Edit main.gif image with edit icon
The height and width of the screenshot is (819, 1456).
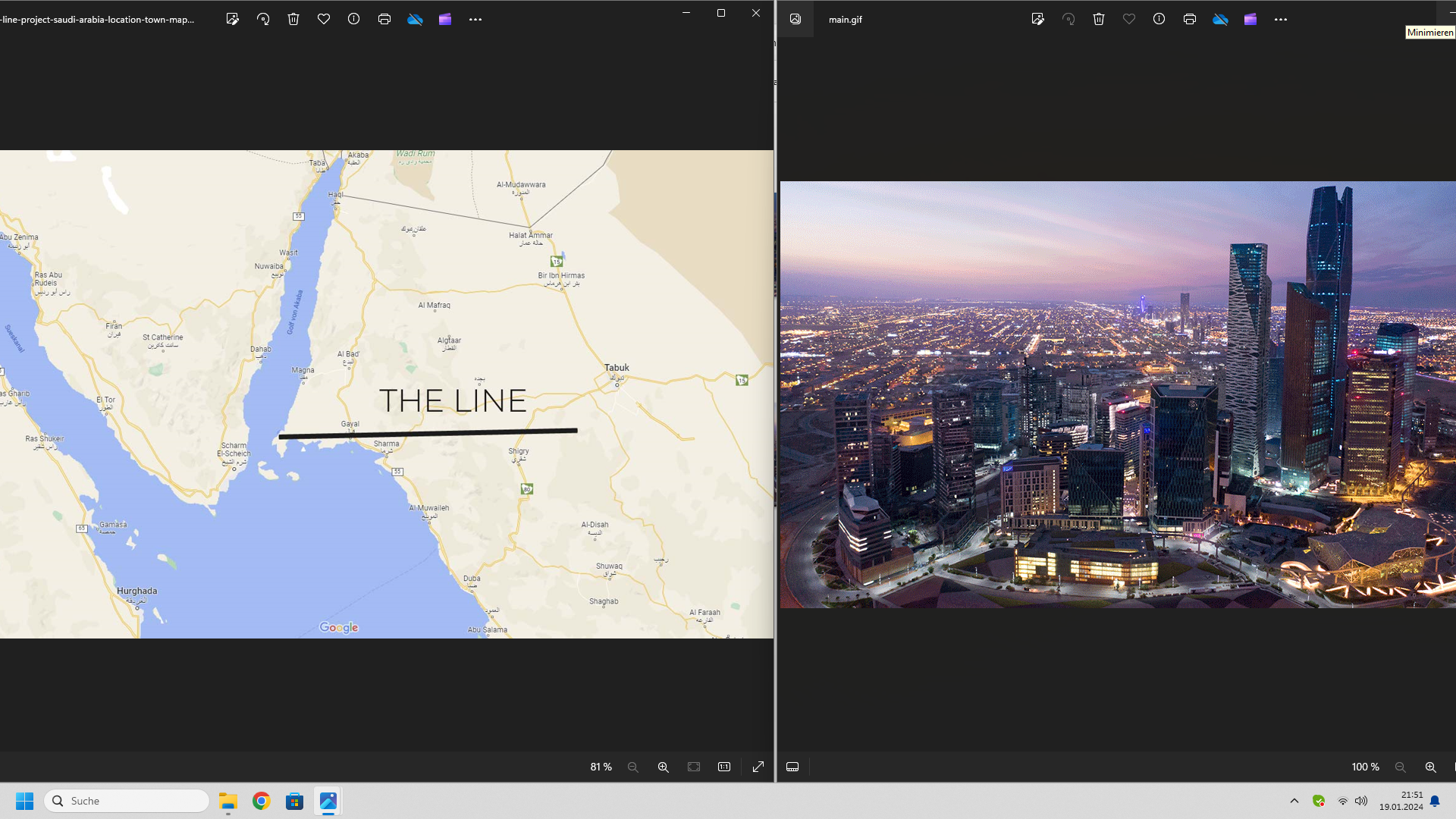pos(1038,20)
